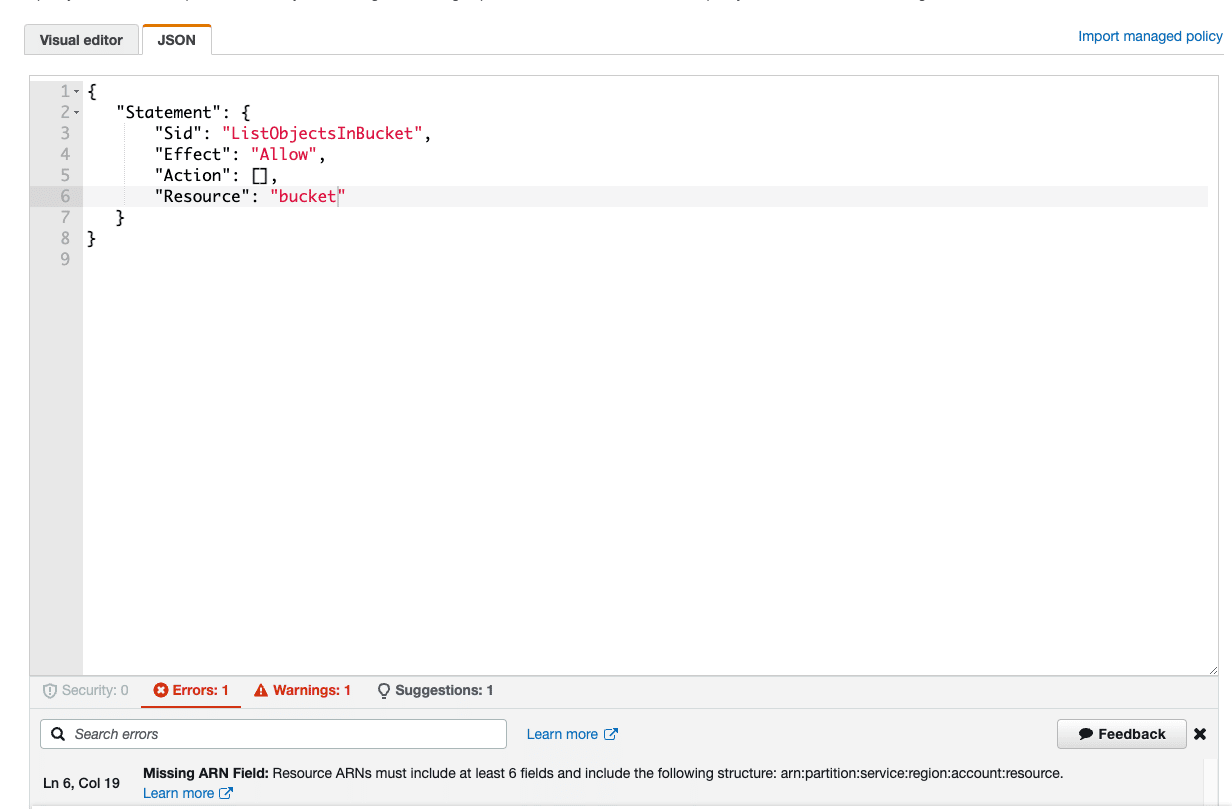
Task: Click external-link icon on error's Learn more
Action: 224,792
